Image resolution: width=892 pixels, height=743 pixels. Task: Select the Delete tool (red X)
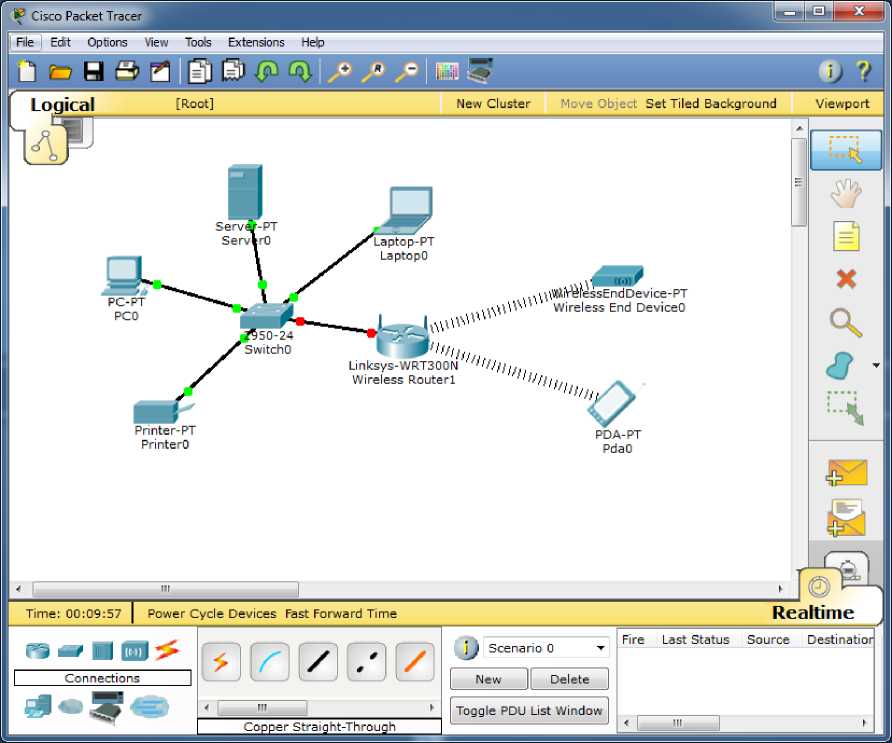(846, 279)
